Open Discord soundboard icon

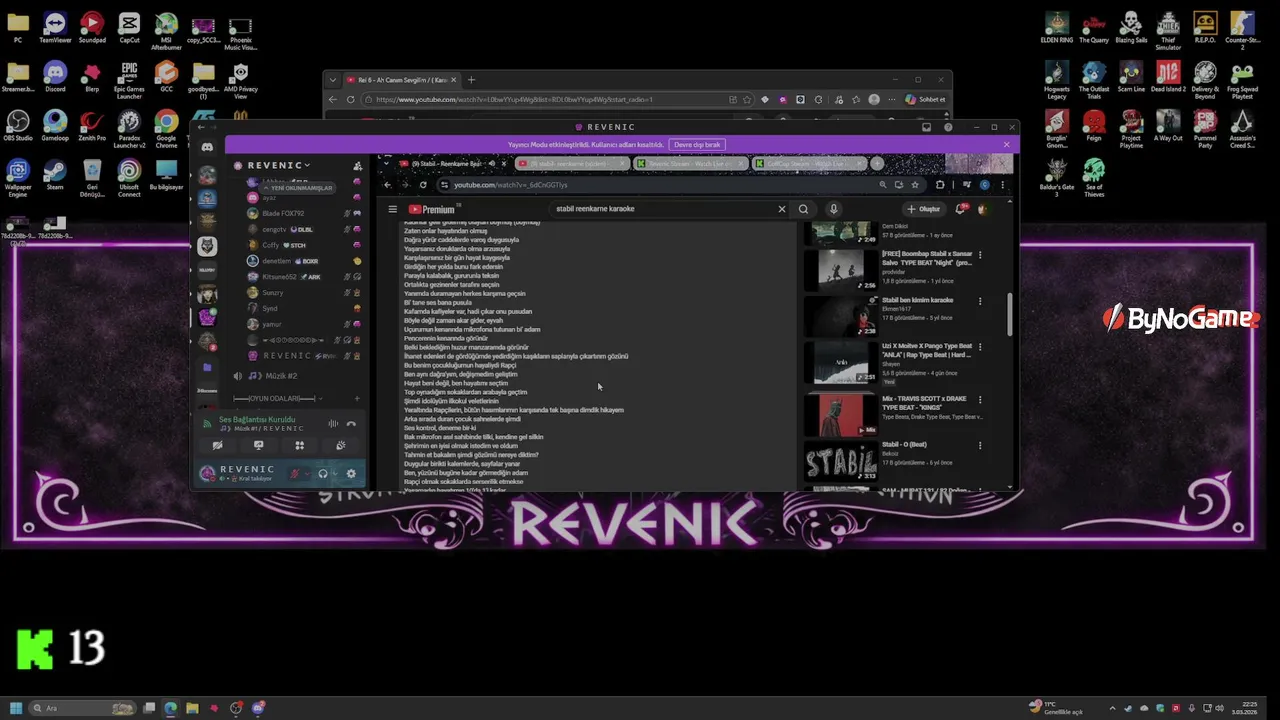click(x=340, y=446)
